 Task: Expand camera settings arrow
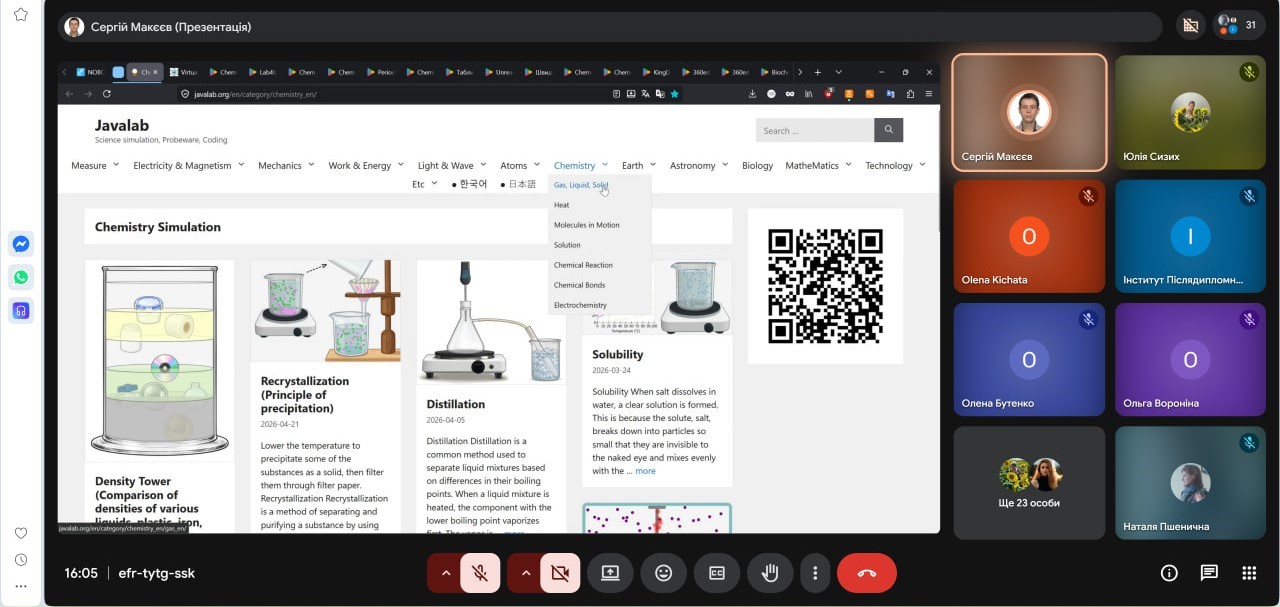pos(525,573)
